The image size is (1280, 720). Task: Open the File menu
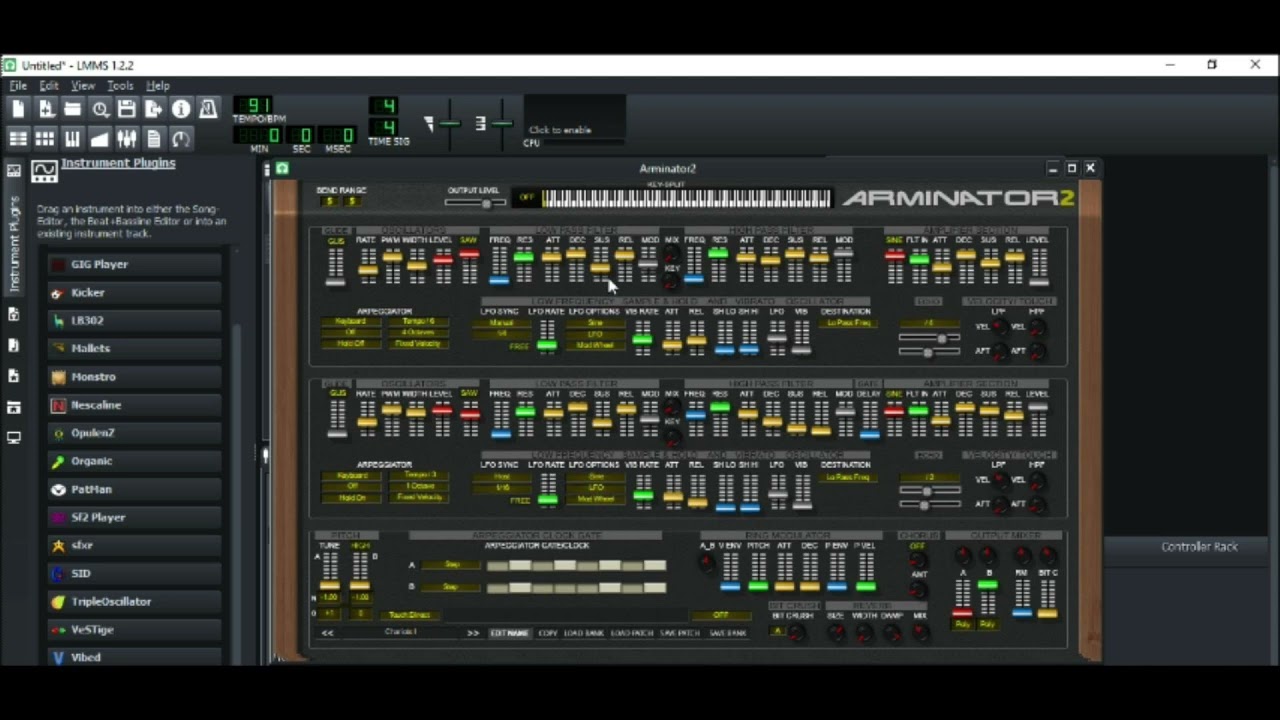(x=18, y=86)
